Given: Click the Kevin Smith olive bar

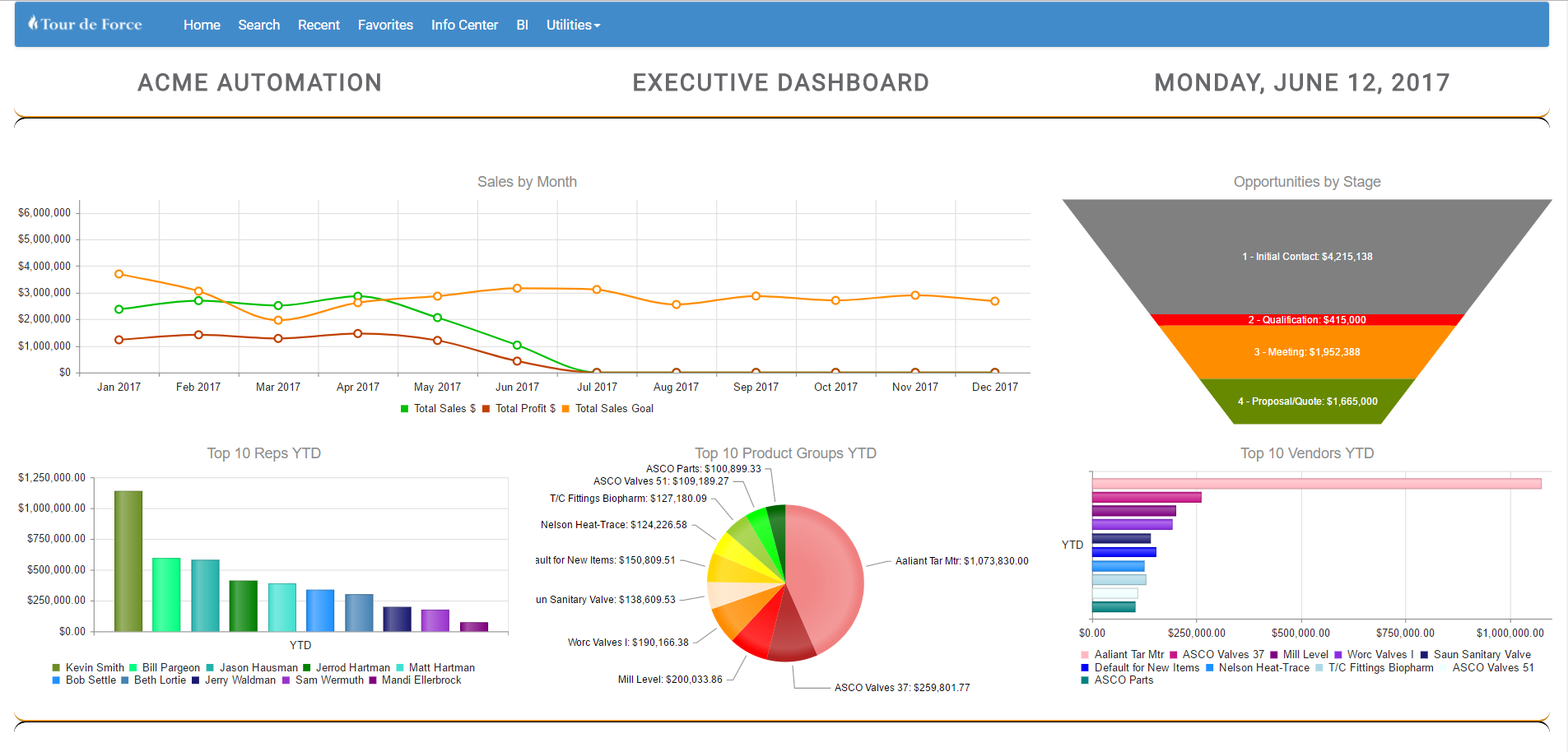Looking at the screenshot, I should click(128, 561).
